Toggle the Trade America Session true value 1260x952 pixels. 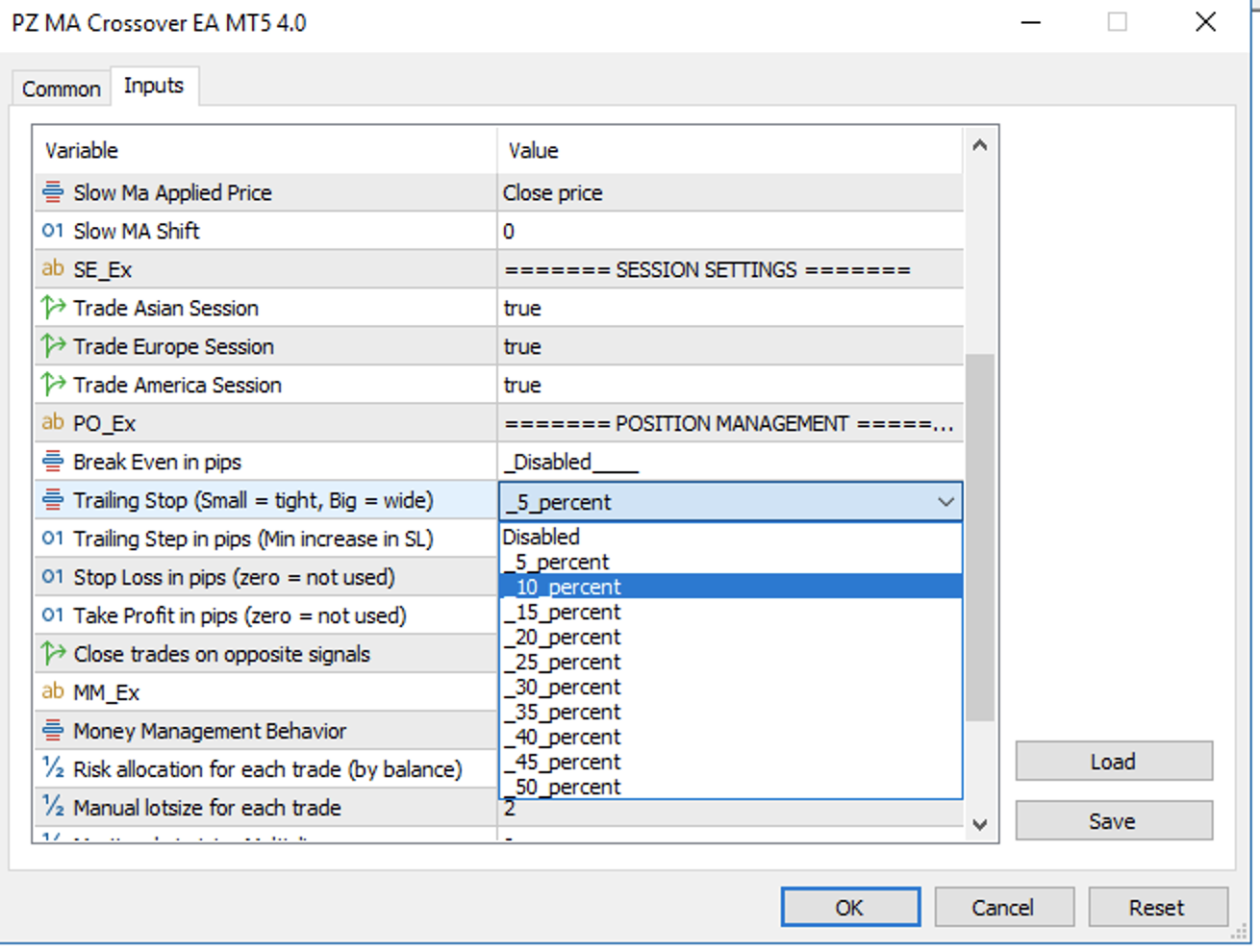(x=522, y=386)
